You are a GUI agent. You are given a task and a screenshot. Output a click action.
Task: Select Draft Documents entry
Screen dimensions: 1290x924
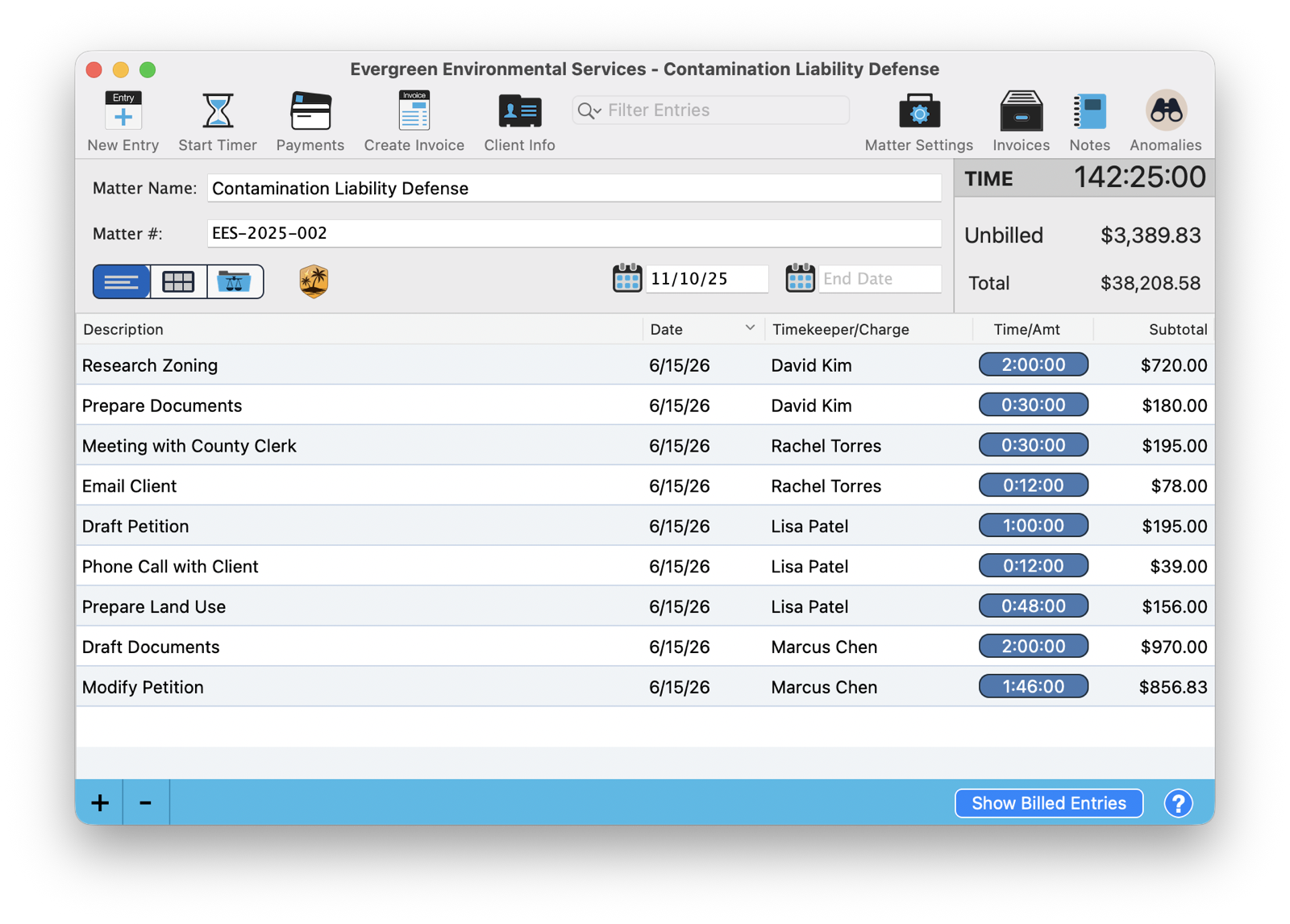click(645, 647)
